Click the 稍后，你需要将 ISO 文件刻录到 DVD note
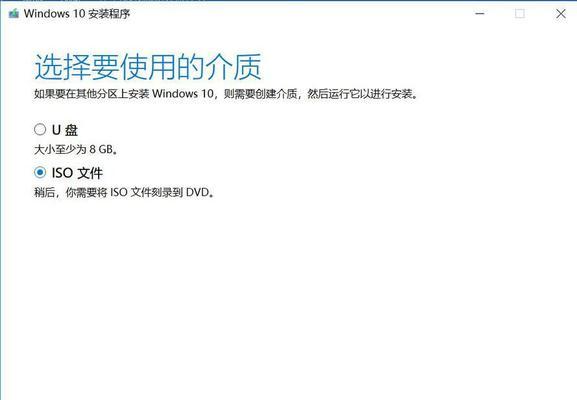This screenshot has height=400, width=577. (x=124, y=192)
